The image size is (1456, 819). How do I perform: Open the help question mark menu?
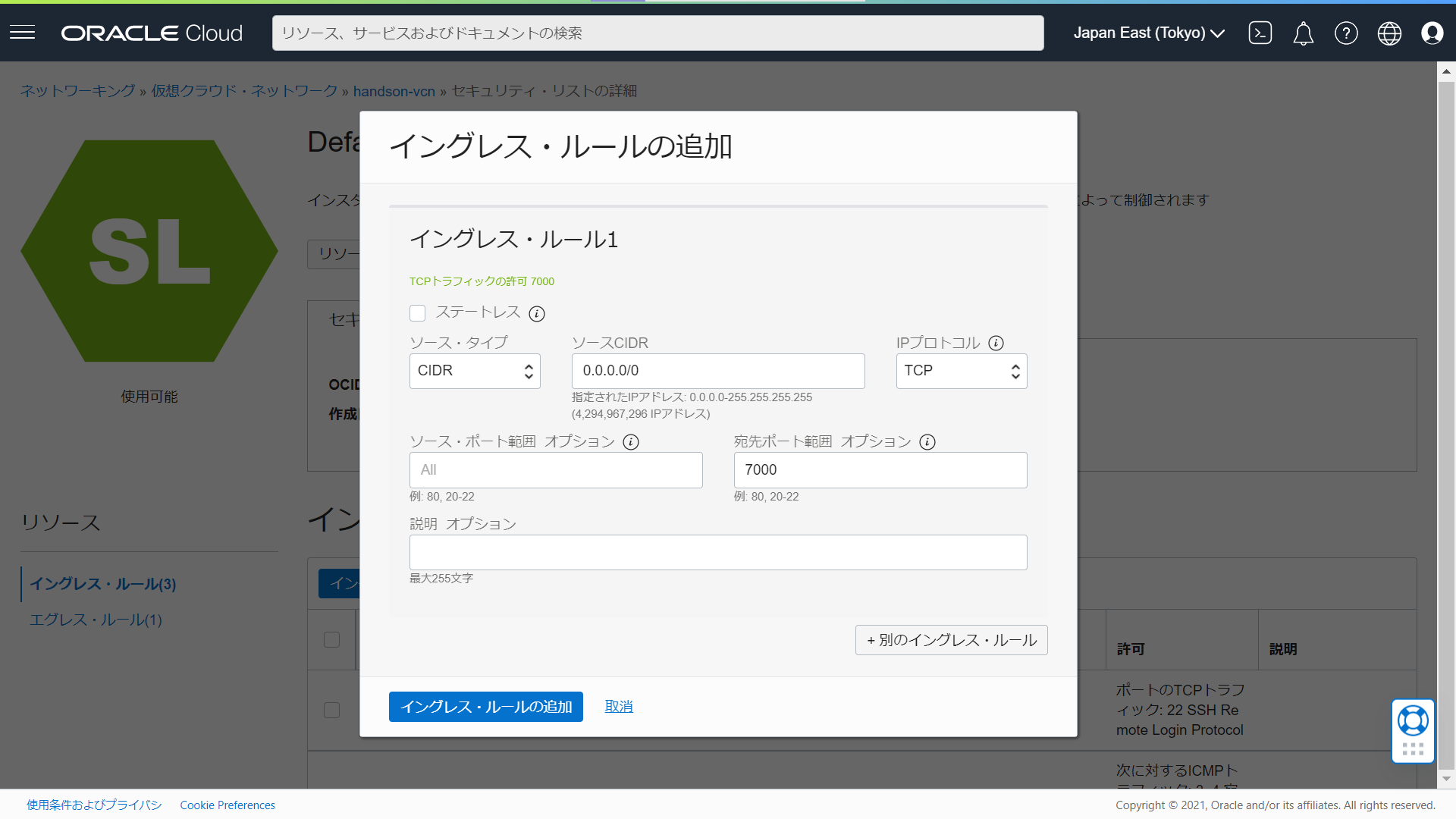tap(1346, 33)
